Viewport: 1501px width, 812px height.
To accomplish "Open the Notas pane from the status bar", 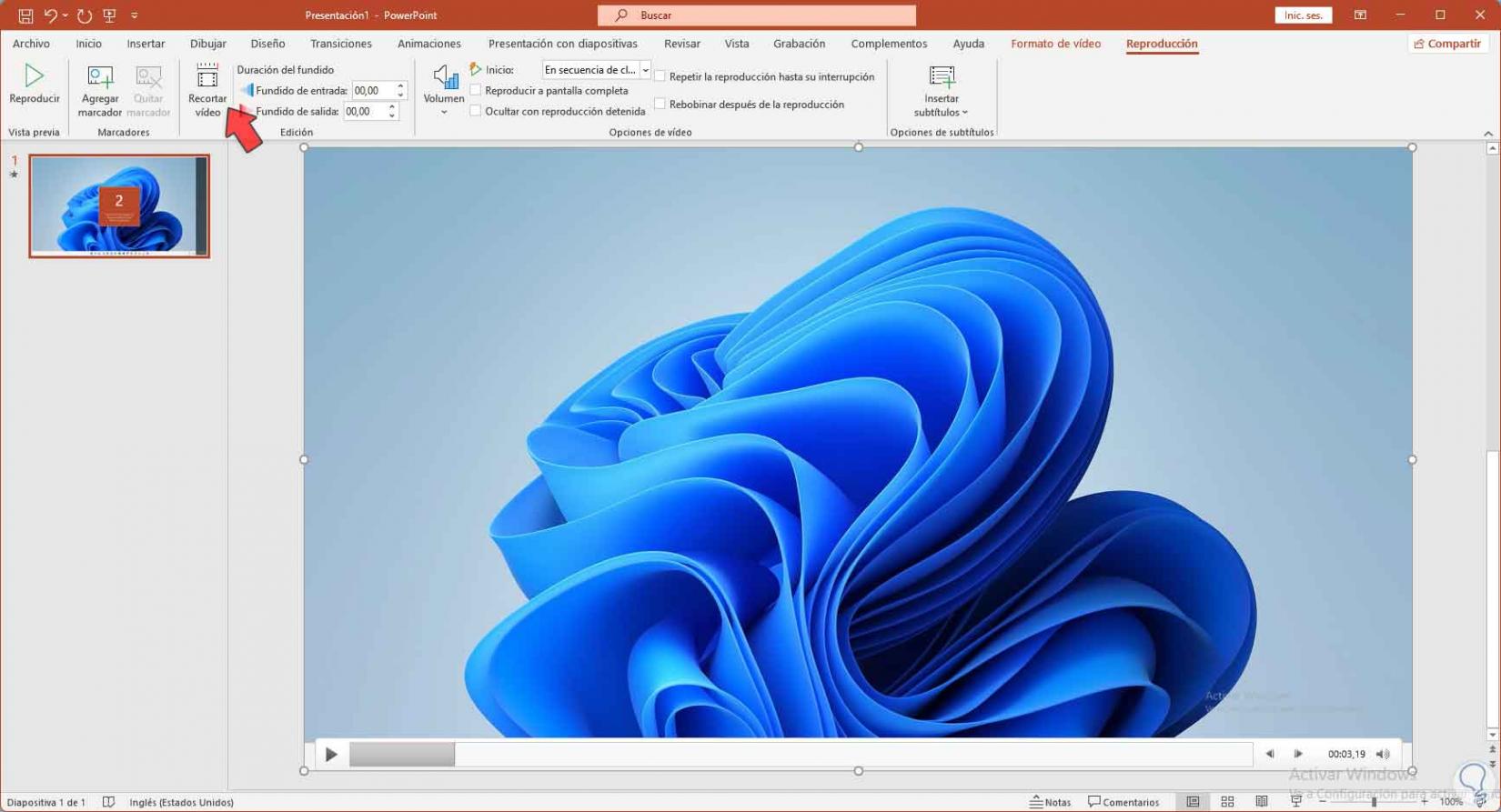I will [x=1050, y=802].
